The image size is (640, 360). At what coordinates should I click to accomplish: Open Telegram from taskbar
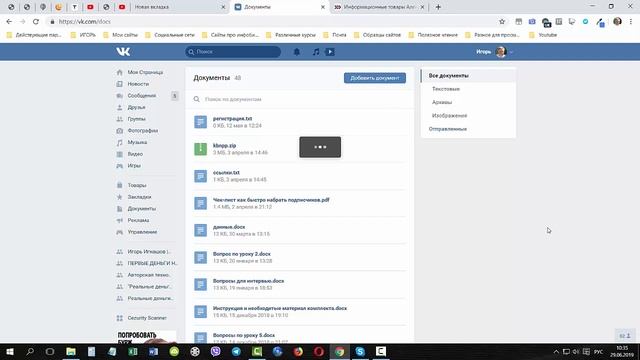click(236, 351)
